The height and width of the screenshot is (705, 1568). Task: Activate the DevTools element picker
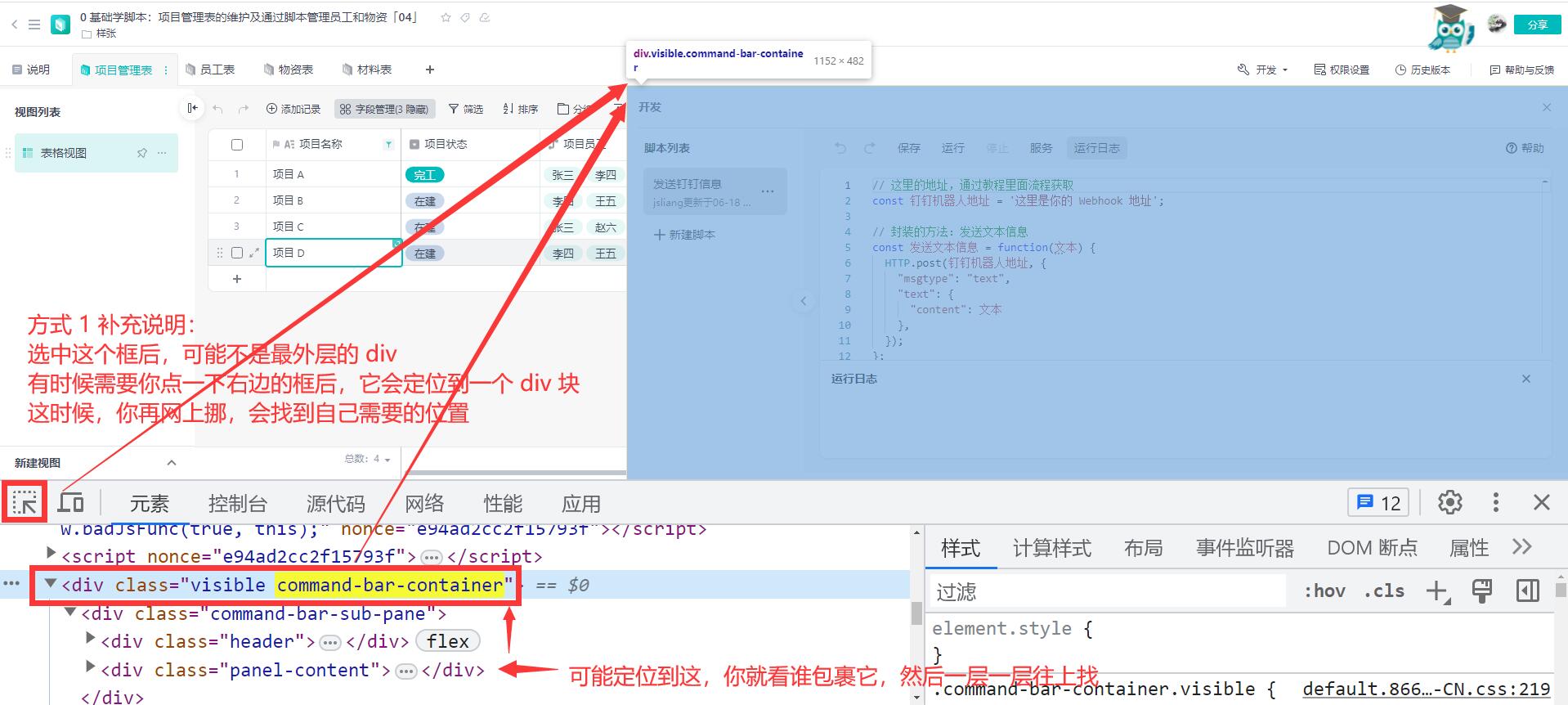25,502
